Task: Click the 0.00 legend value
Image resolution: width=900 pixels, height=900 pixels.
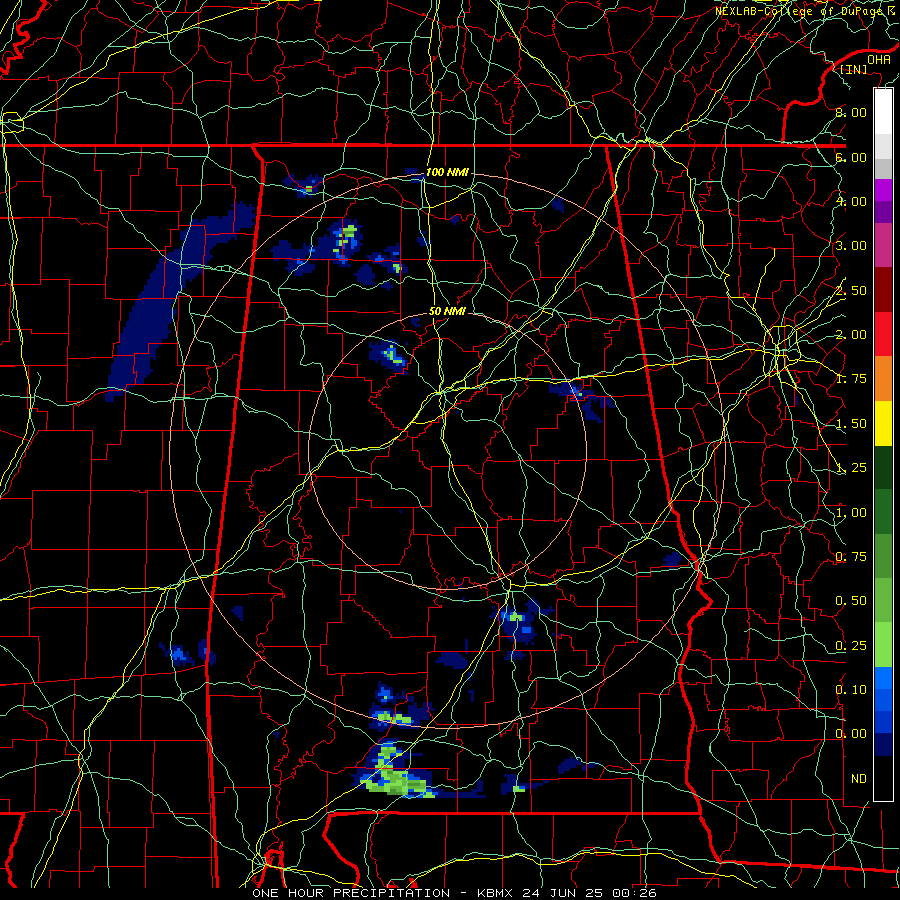Action: 851,734
